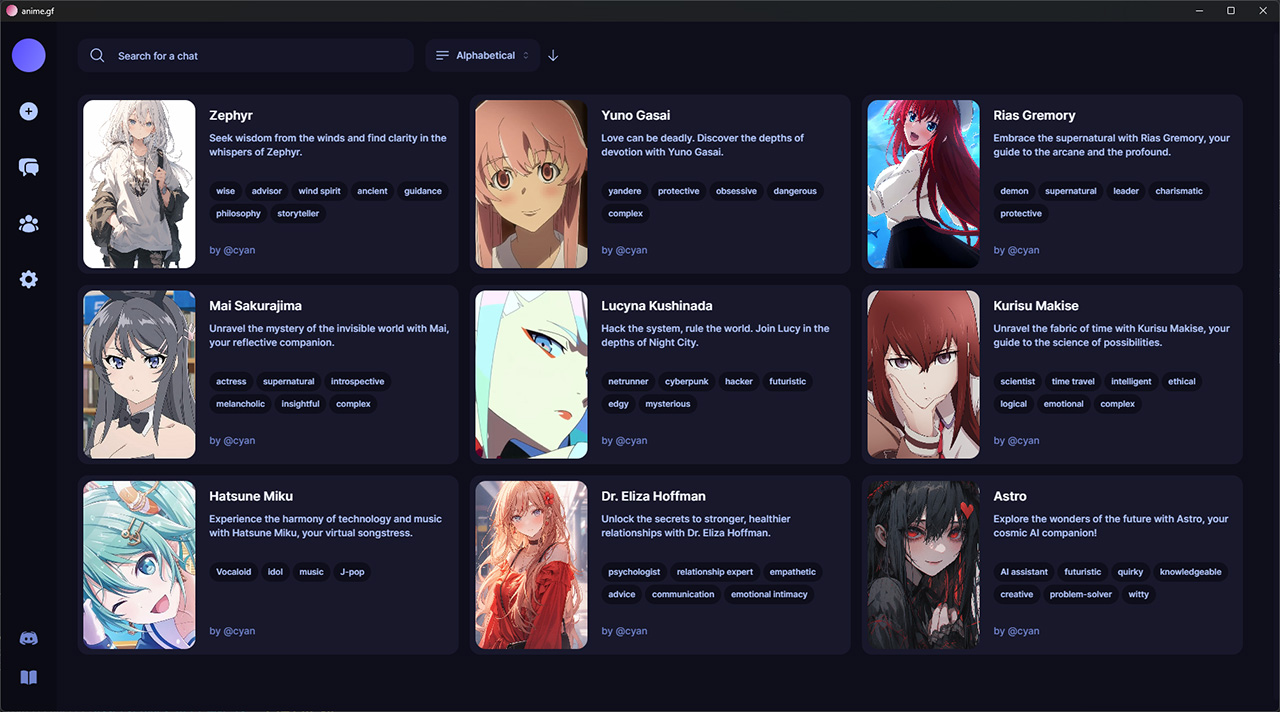Open the chats panel from the sidebar
Screen dimensions: 1280x712
[x=28, y=167]
